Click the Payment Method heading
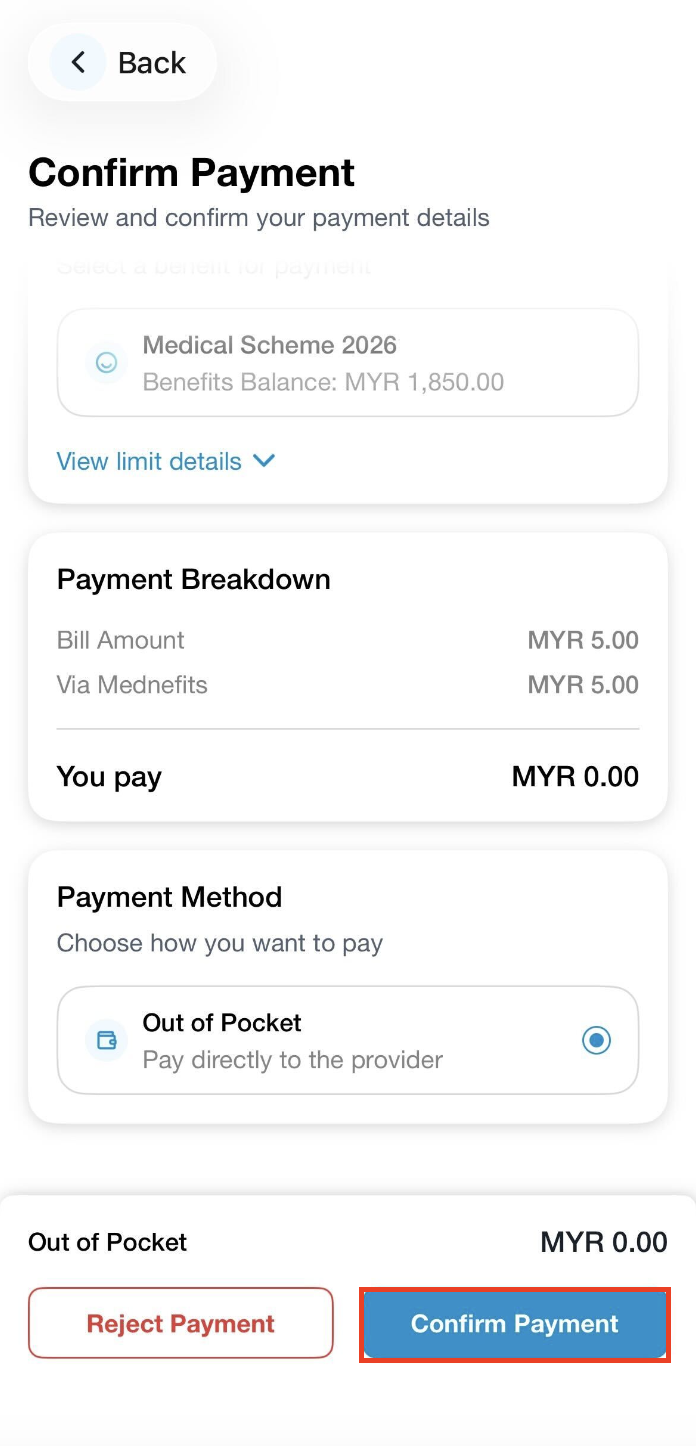The width and height of the screenshot is (696, 1446). pyautogui.click(x=169, y=897)
